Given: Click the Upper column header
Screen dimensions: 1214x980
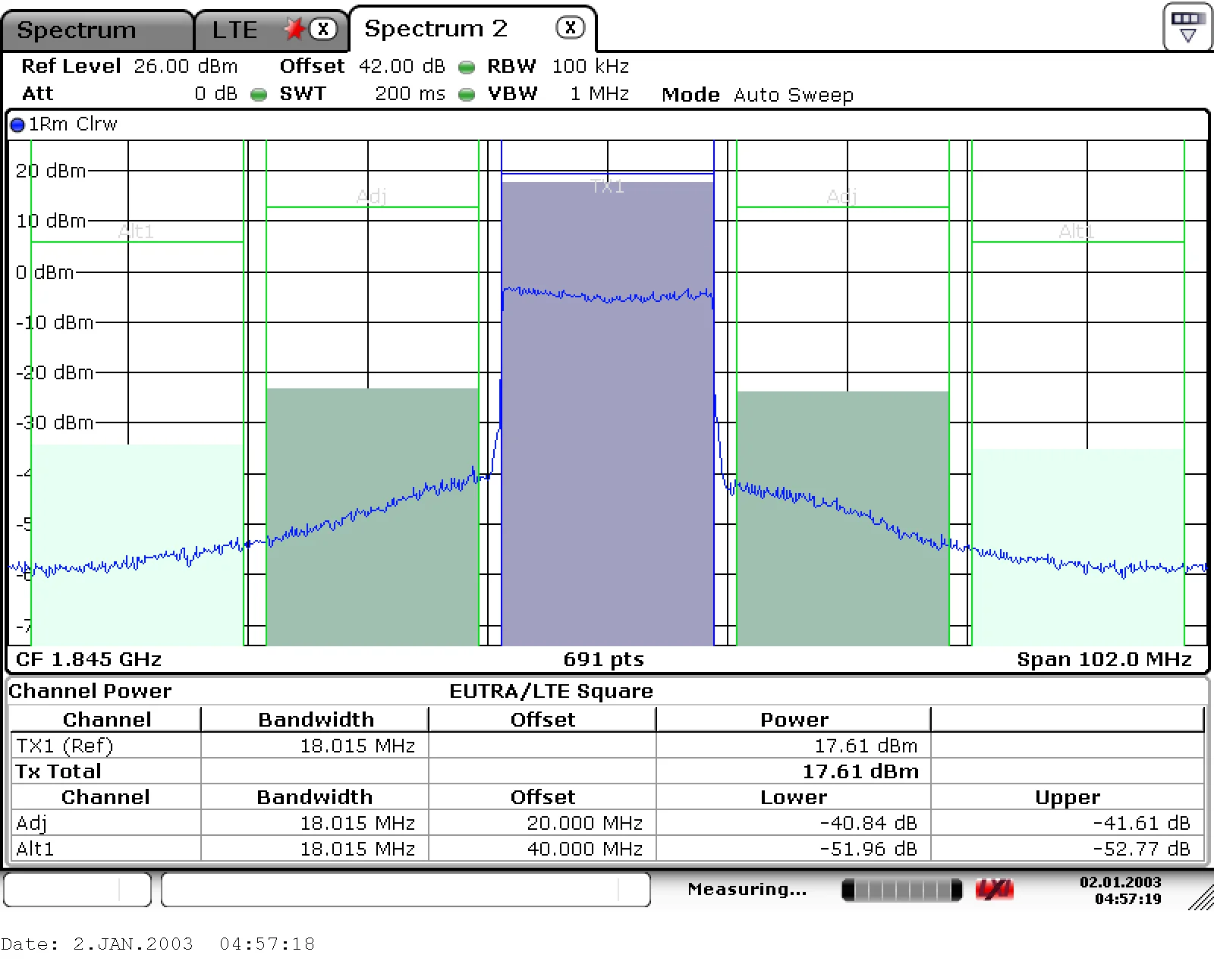Looking at the screenshot, I should pyautogui.click(x=1067, y=797).
